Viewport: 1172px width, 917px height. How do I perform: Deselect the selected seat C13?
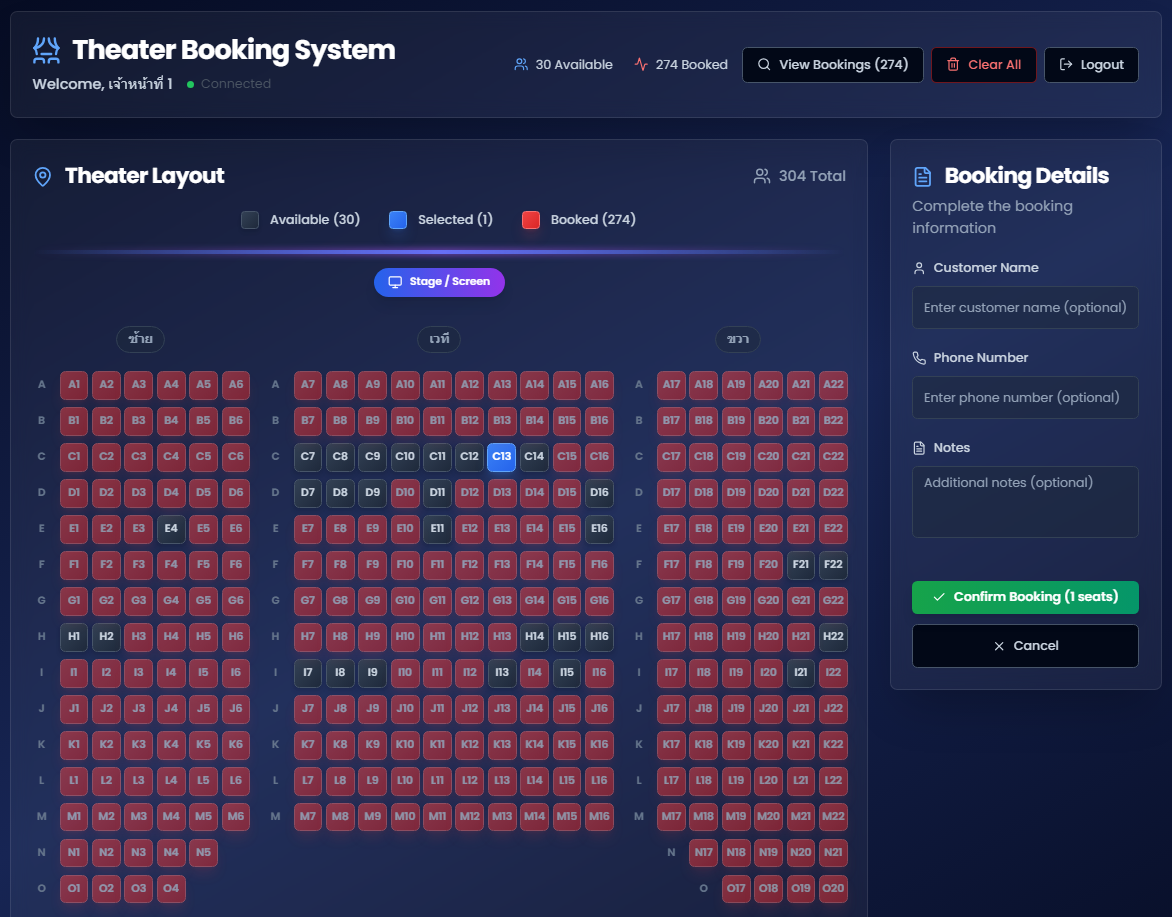click(x=502, y=457)
